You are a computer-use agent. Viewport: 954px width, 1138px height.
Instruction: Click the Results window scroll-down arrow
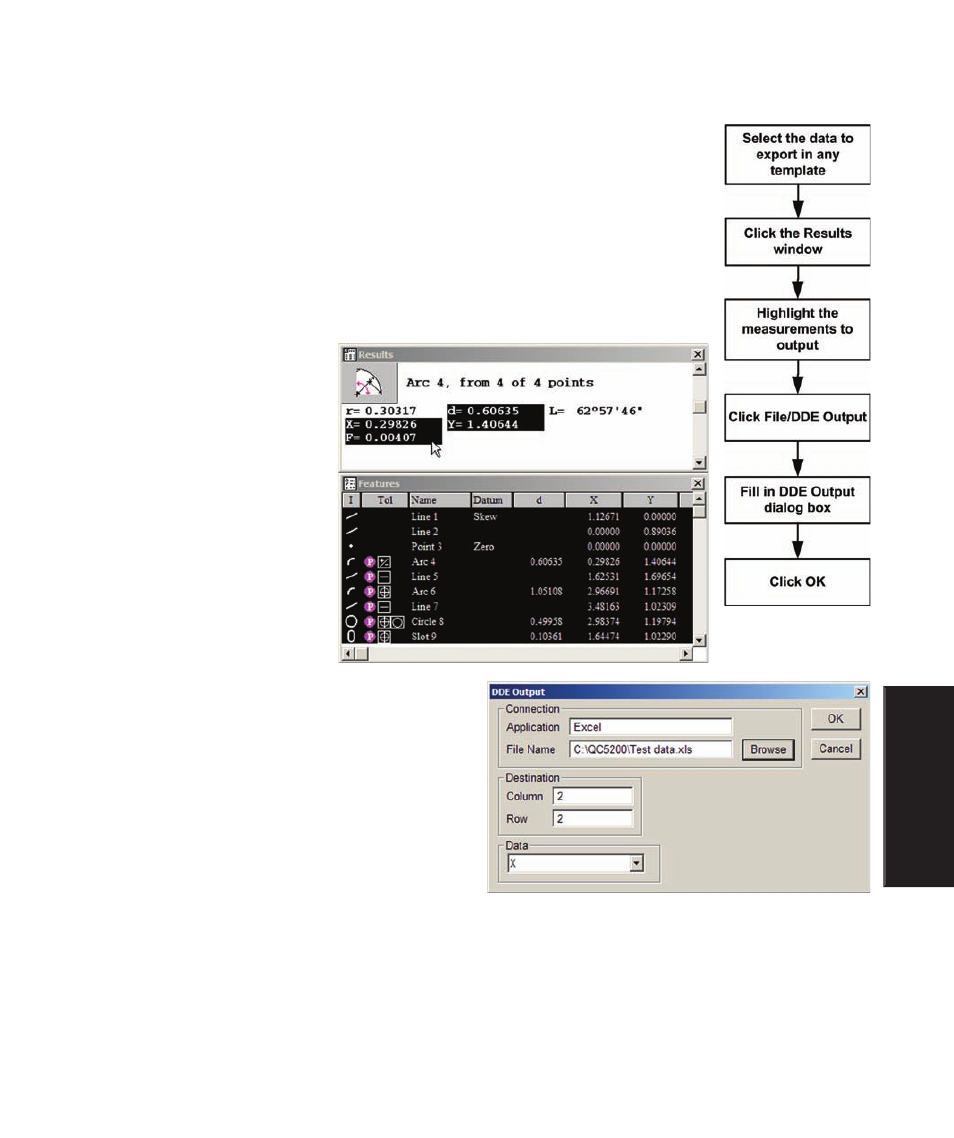[699, 462]
